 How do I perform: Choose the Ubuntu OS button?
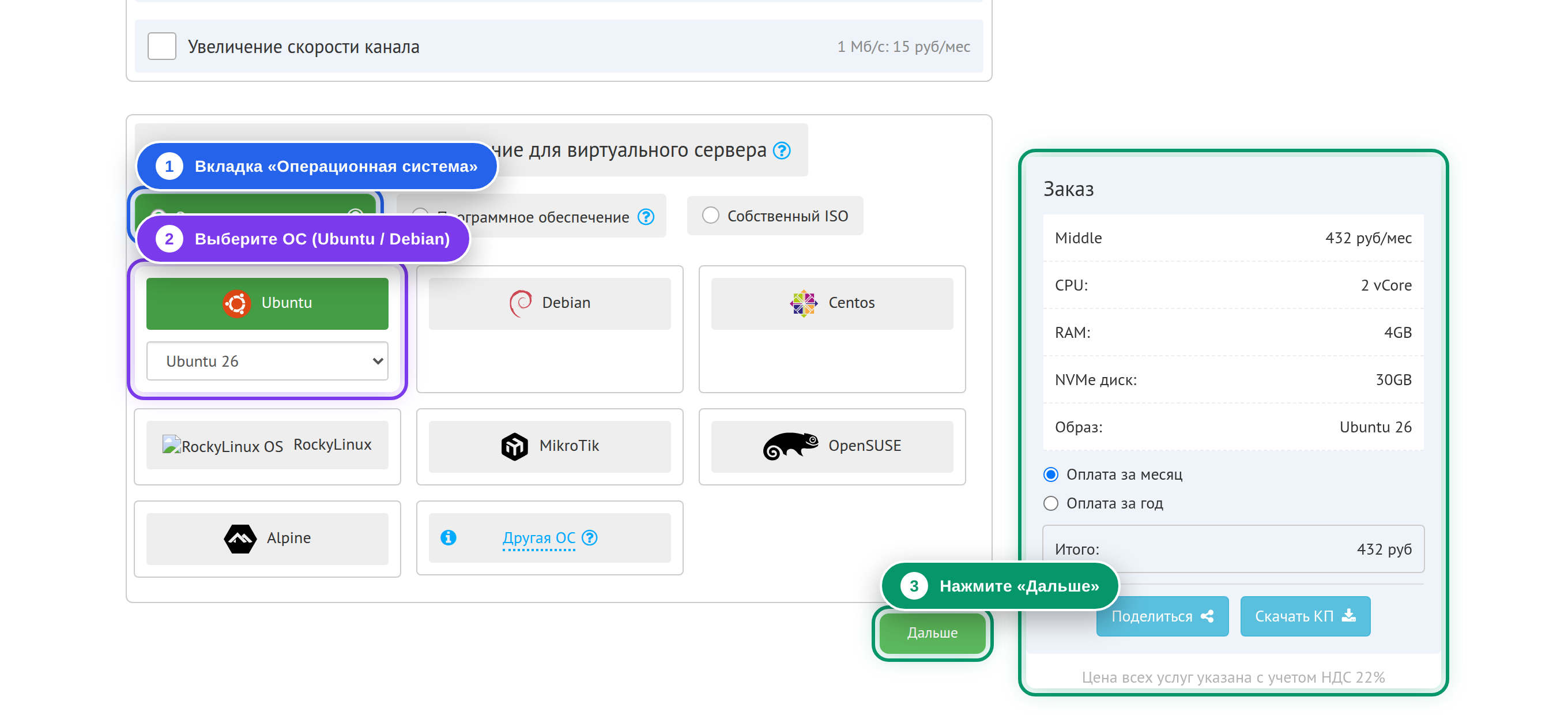(x=267, y=304)
